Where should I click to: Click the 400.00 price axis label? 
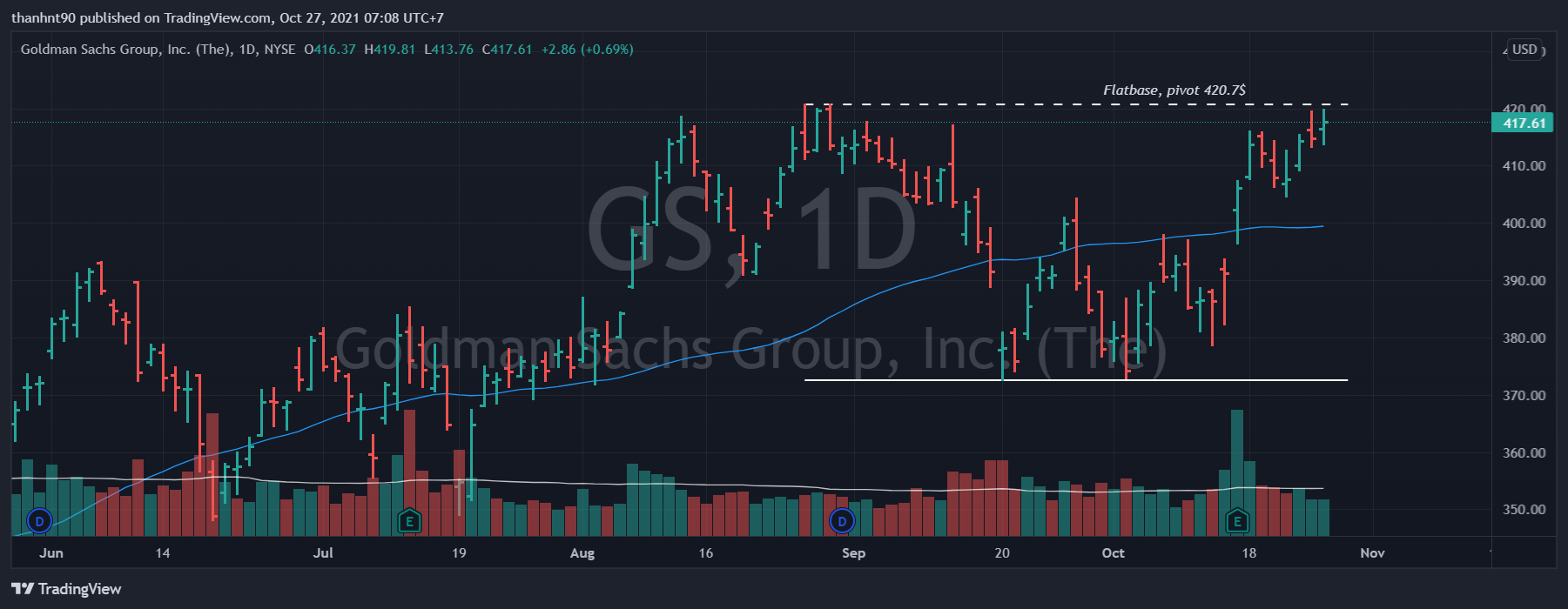(1524, 224)
